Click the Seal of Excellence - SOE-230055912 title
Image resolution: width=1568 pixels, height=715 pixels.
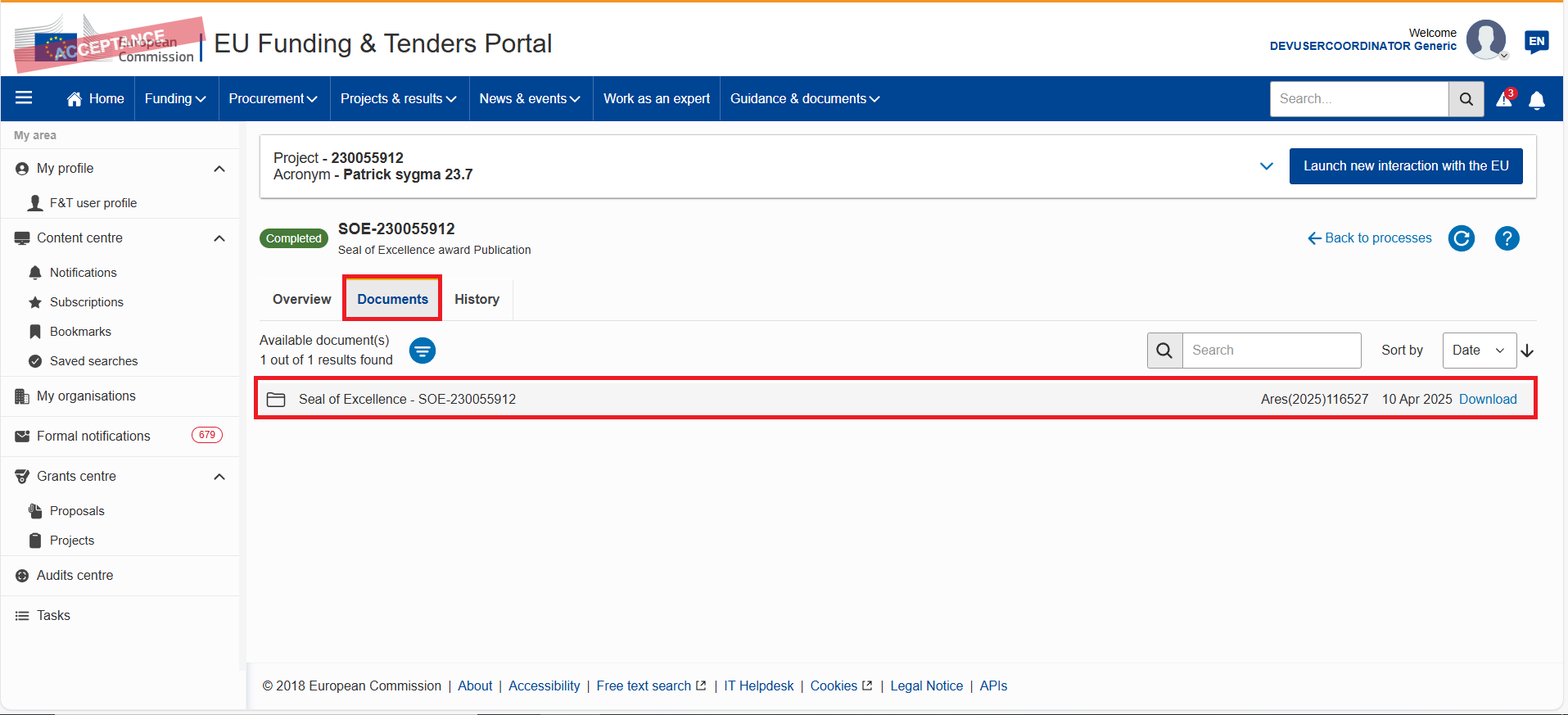pos(407,400)
